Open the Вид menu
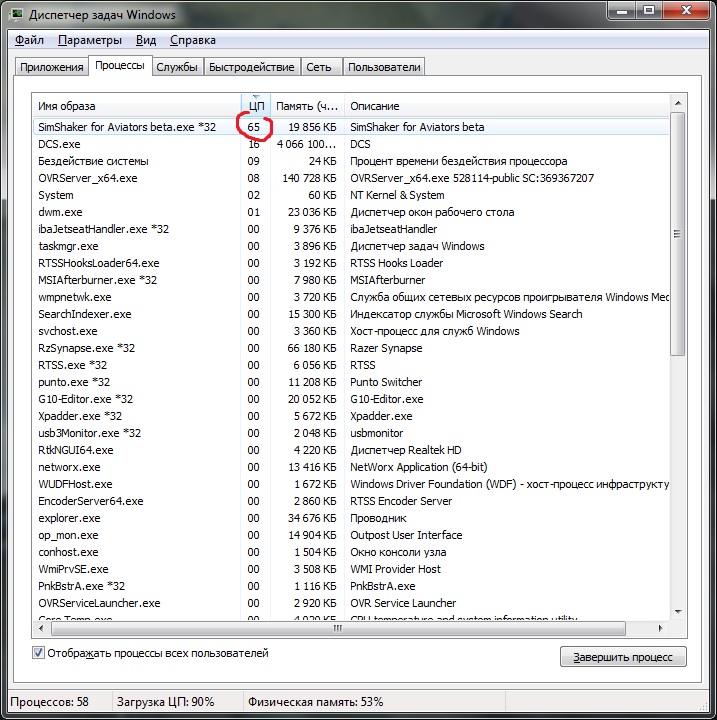 click(146, 40)
